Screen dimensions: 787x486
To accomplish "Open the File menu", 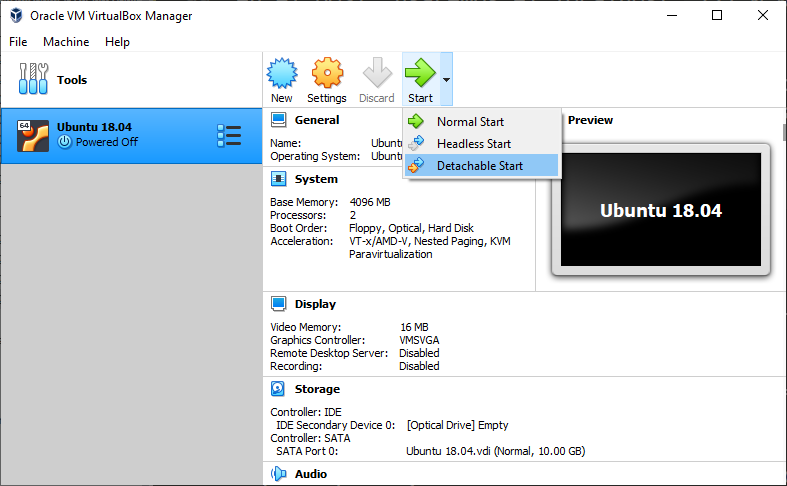I will (18, 42).
